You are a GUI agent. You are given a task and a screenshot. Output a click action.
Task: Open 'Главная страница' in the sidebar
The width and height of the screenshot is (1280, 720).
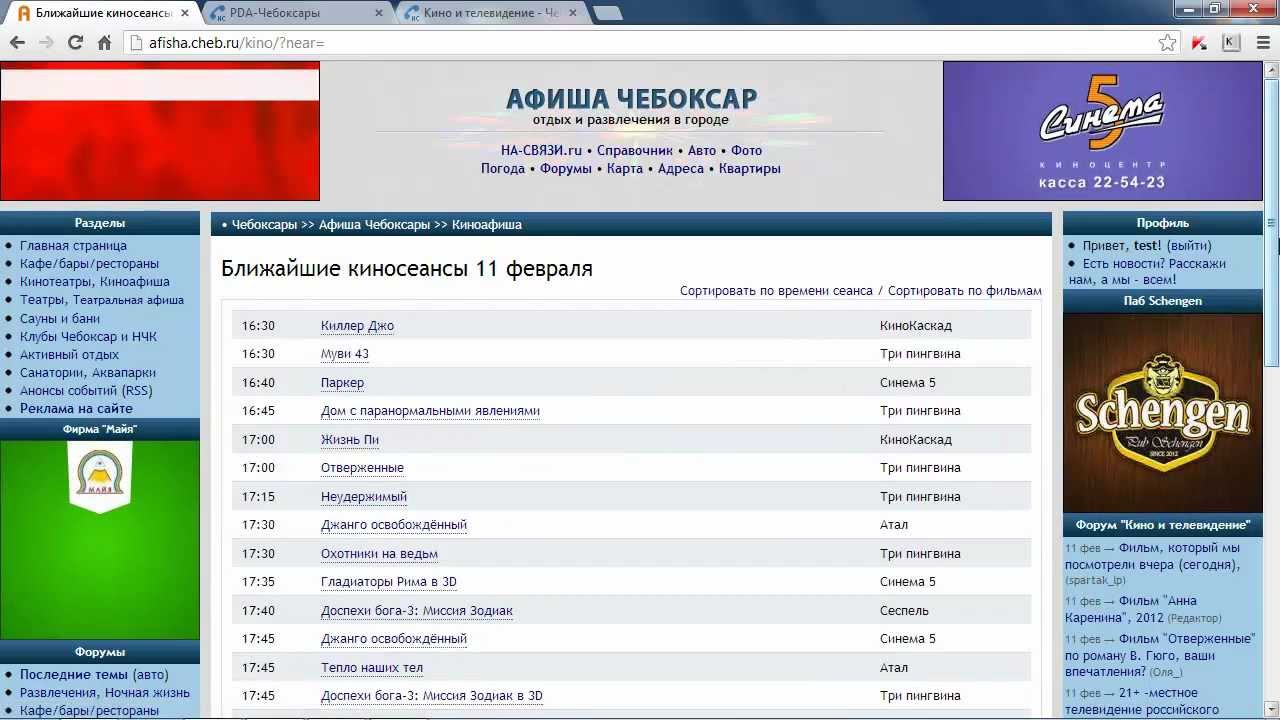(x=73, y=246)
